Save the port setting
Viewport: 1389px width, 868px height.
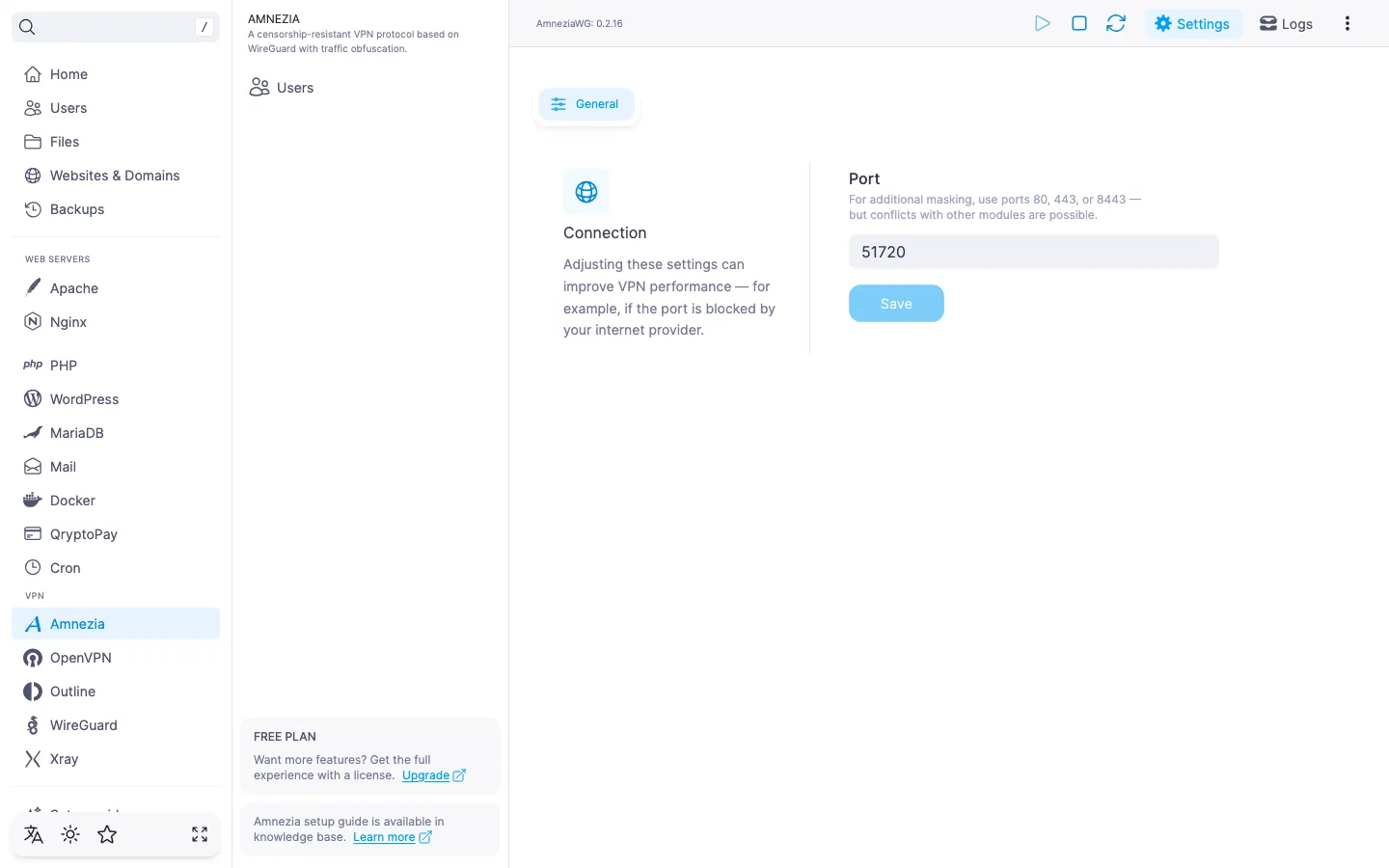coord(896,304)
